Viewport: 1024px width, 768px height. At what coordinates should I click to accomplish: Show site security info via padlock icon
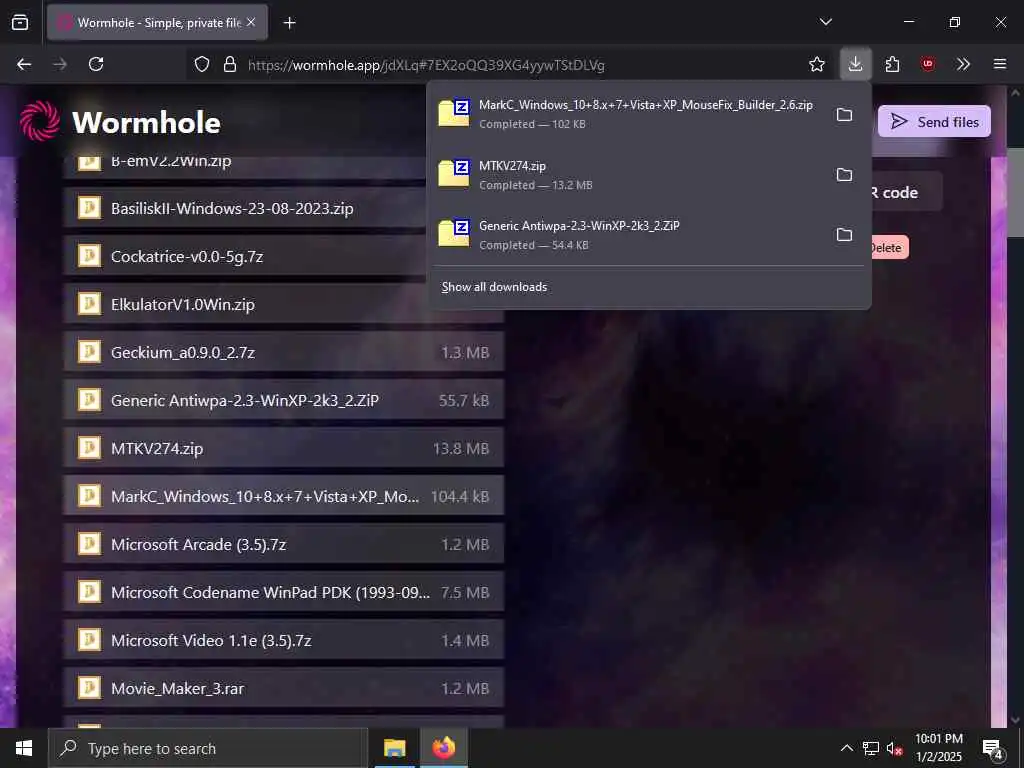pos(229,65)
